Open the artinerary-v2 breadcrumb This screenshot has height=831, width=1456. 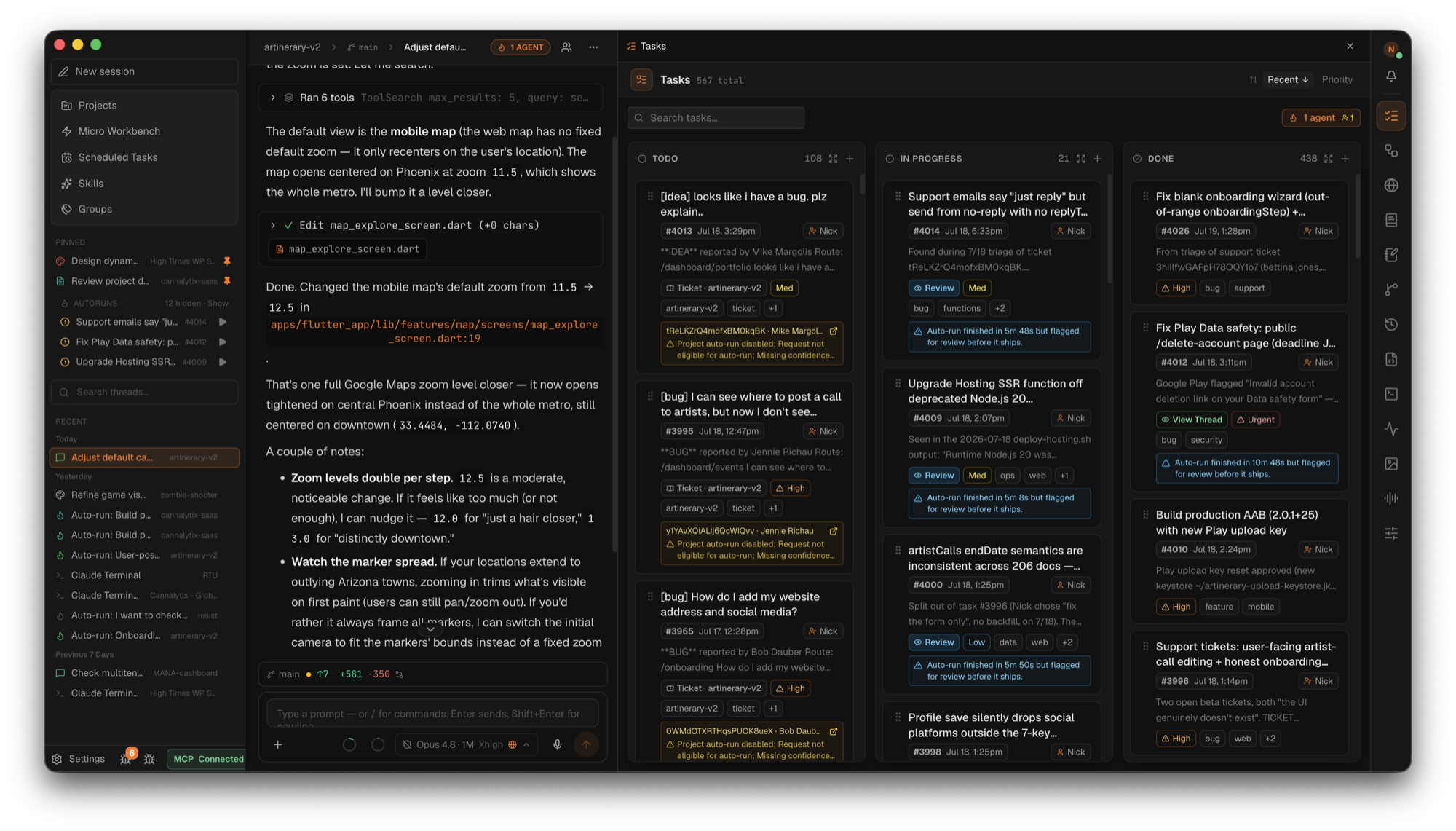point(292,47)
